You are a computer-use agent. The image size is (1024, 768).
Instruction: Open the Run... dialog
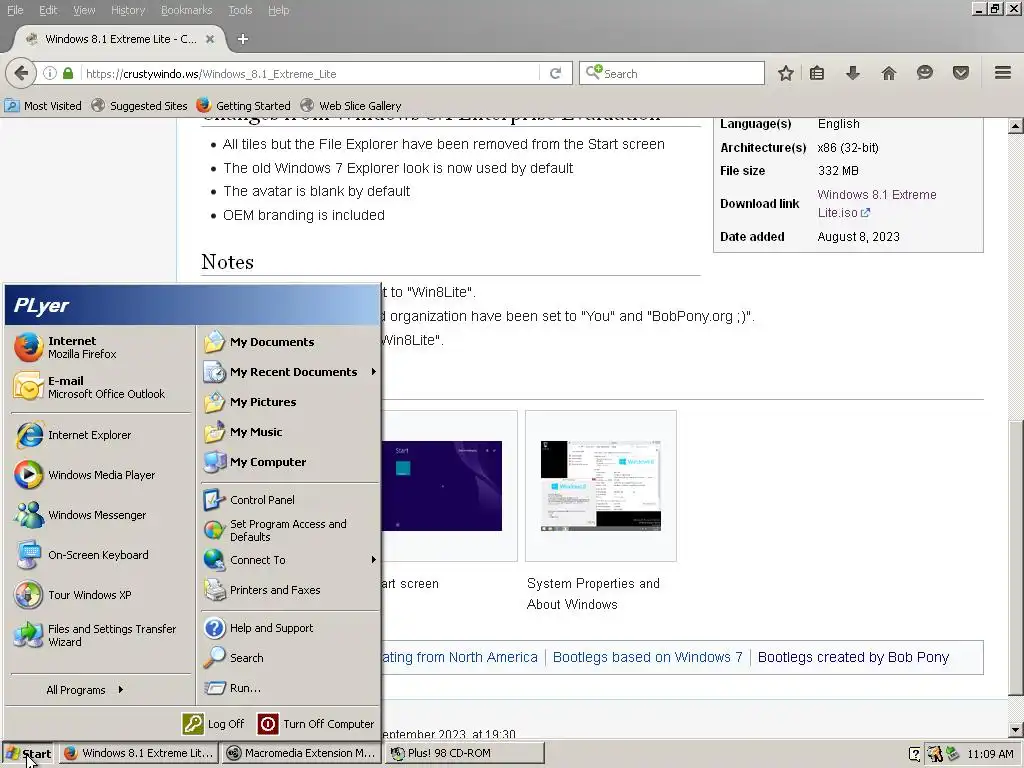(x=289, y=688)
